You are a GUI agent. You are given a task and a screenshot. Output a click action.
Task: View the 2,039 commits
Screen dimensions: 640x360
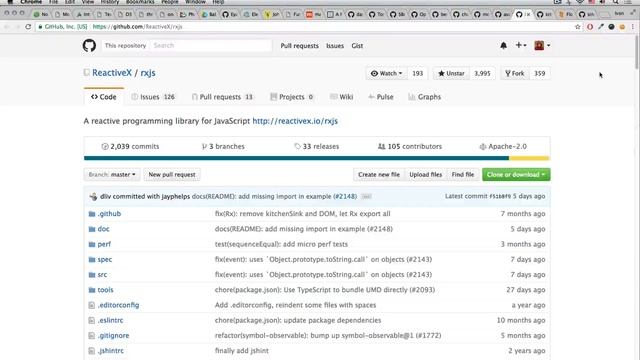pyautogui.click(x=130, y=146)
